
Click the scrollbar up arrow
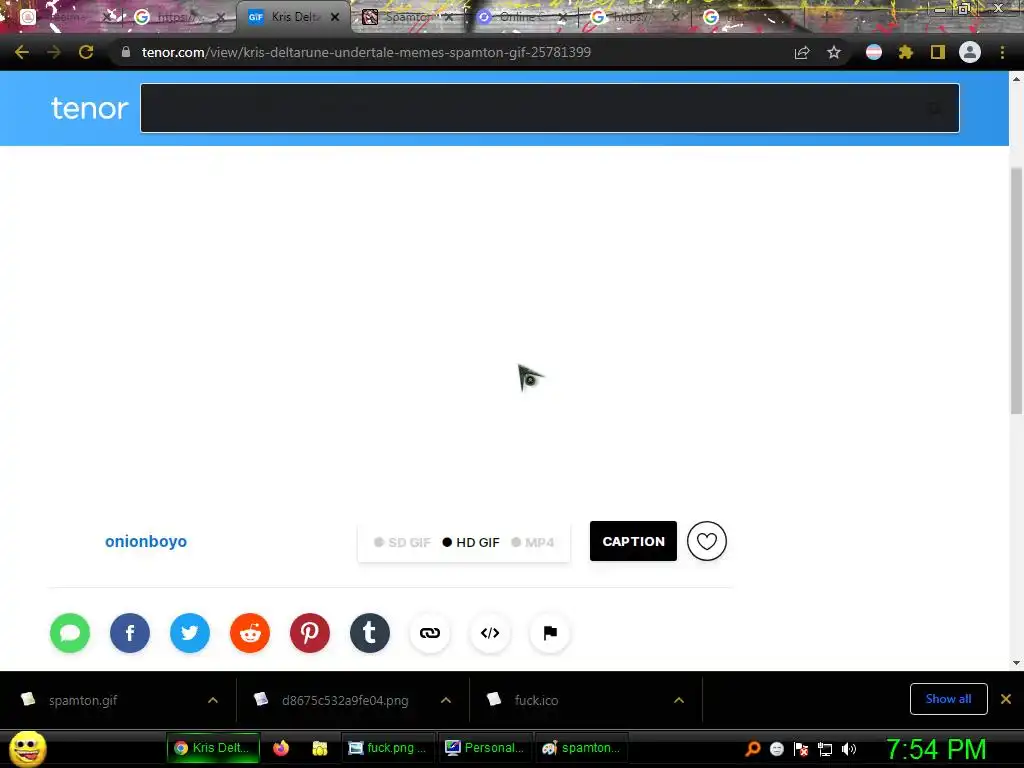tap(1016, 79)
